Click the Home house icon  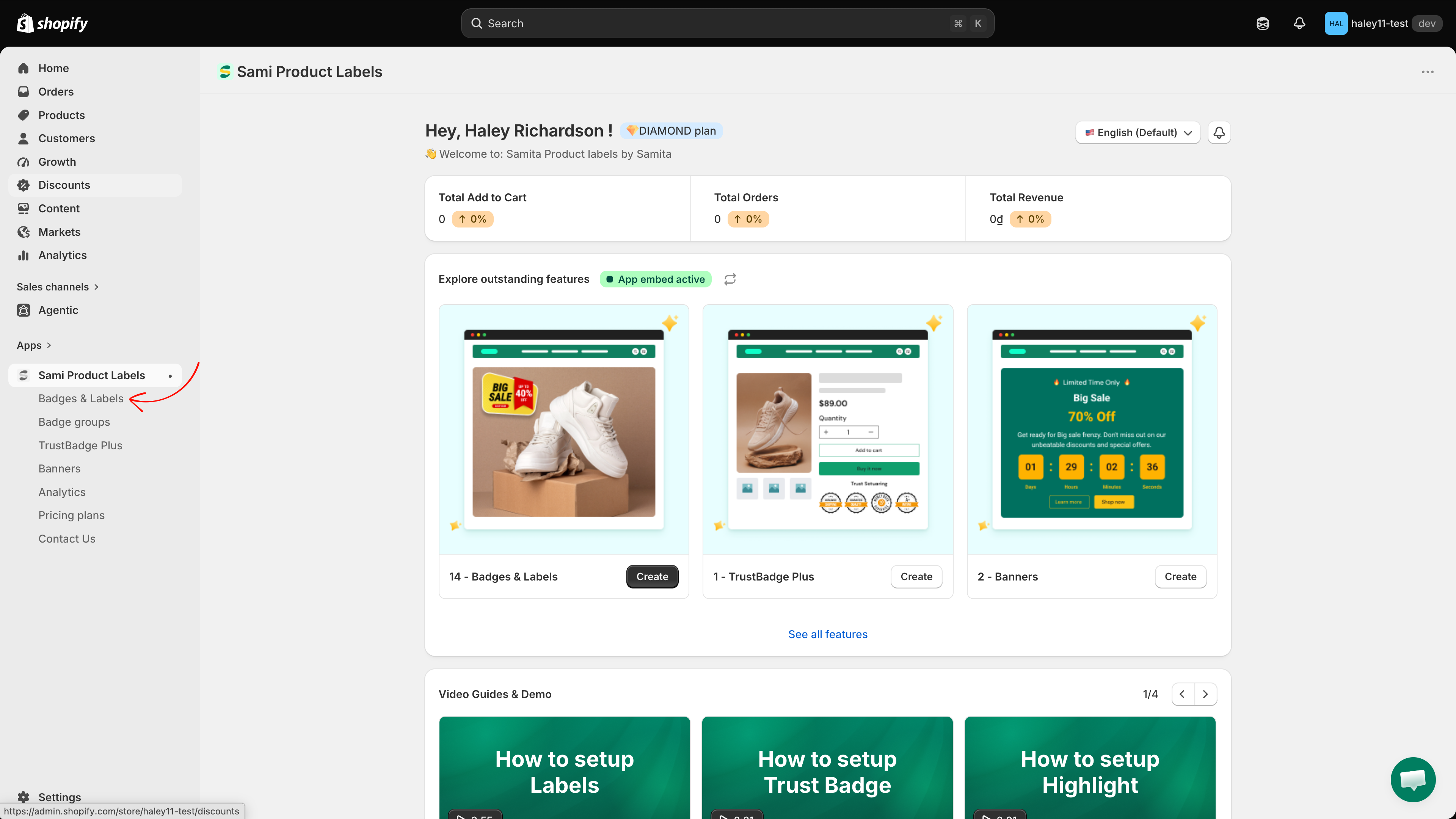(23, 68)
